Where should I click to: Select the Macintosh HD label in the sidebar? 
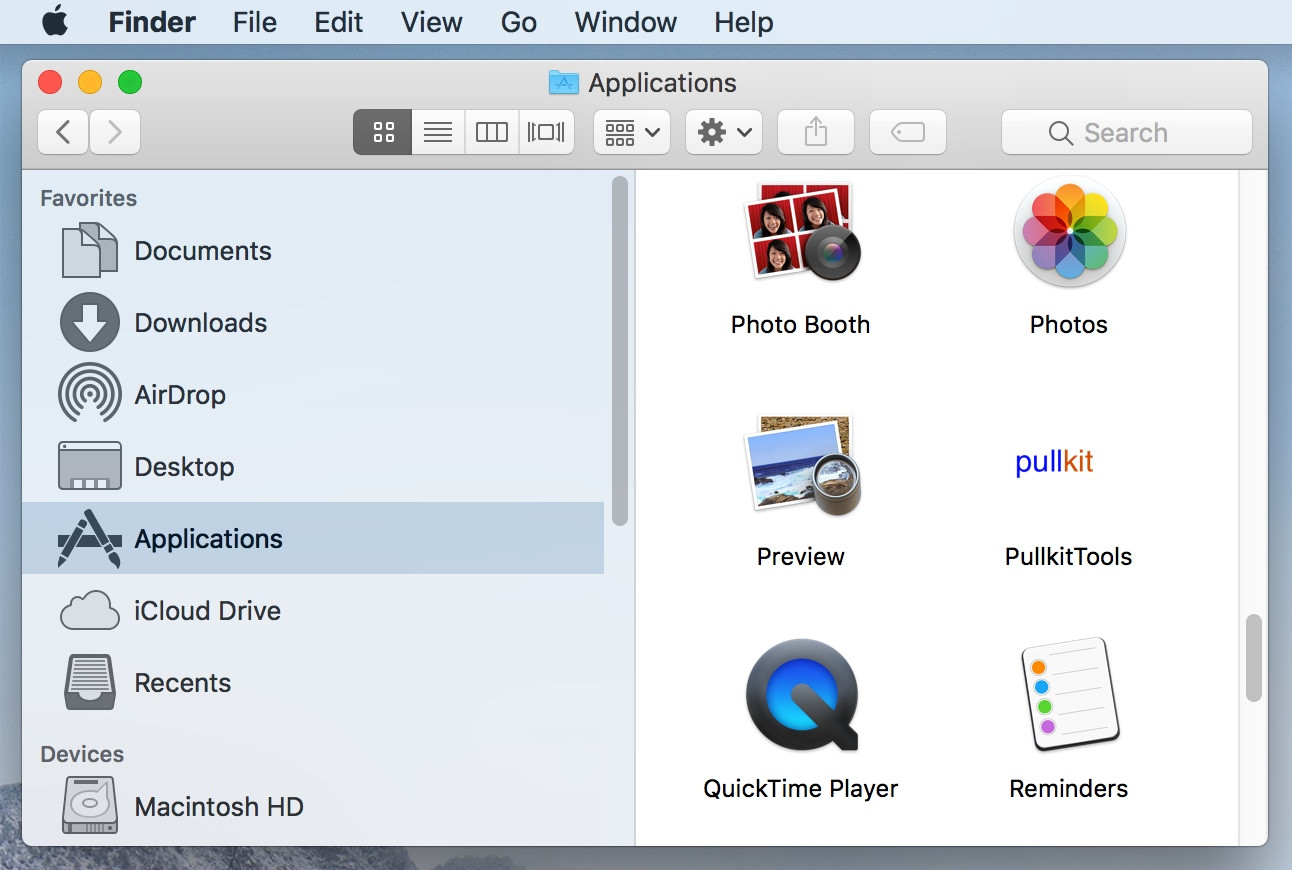point(219,807)
